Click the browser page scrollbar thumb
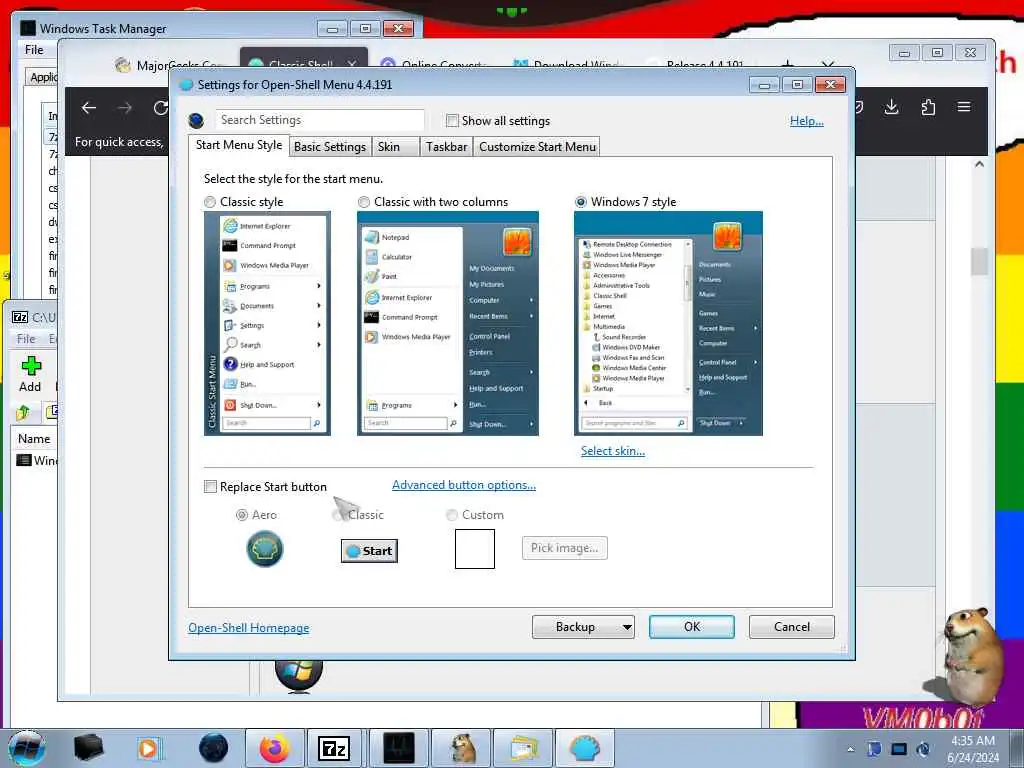The image size is (1024, 768). [979, 261]
